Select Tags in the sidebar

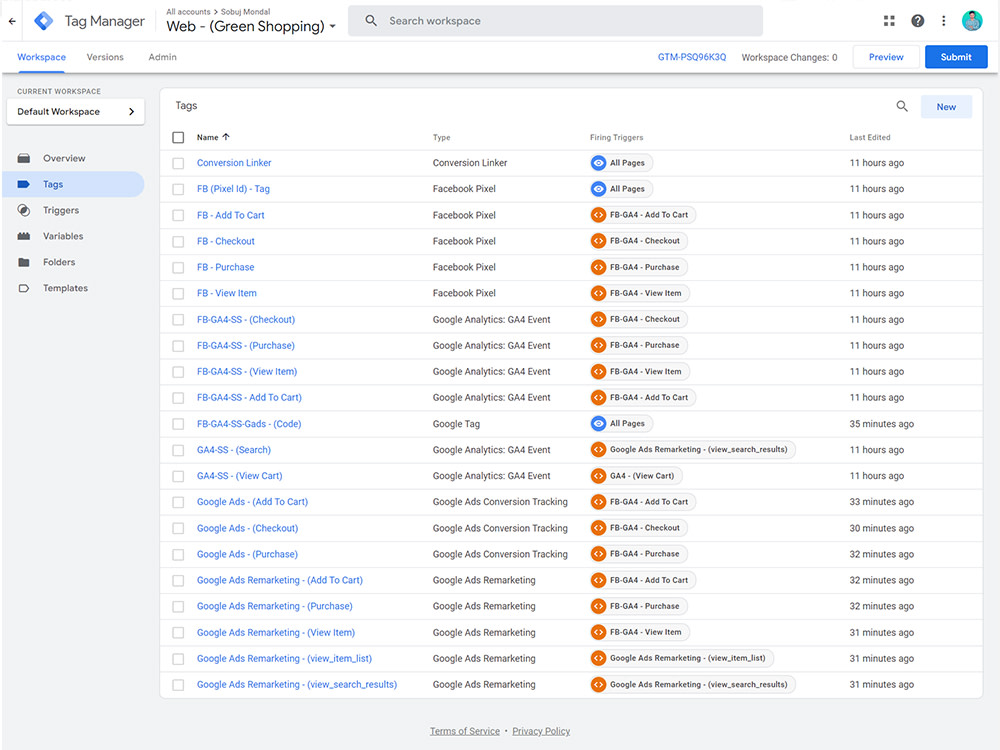73,184
